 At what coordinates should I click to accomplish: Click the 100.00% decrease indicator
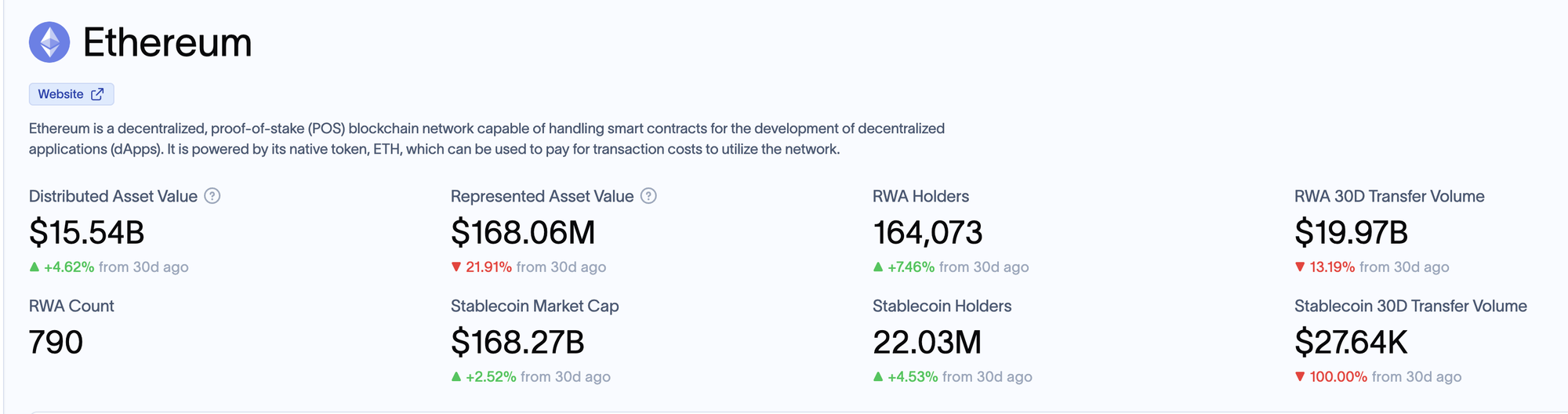coord(1331,376)
